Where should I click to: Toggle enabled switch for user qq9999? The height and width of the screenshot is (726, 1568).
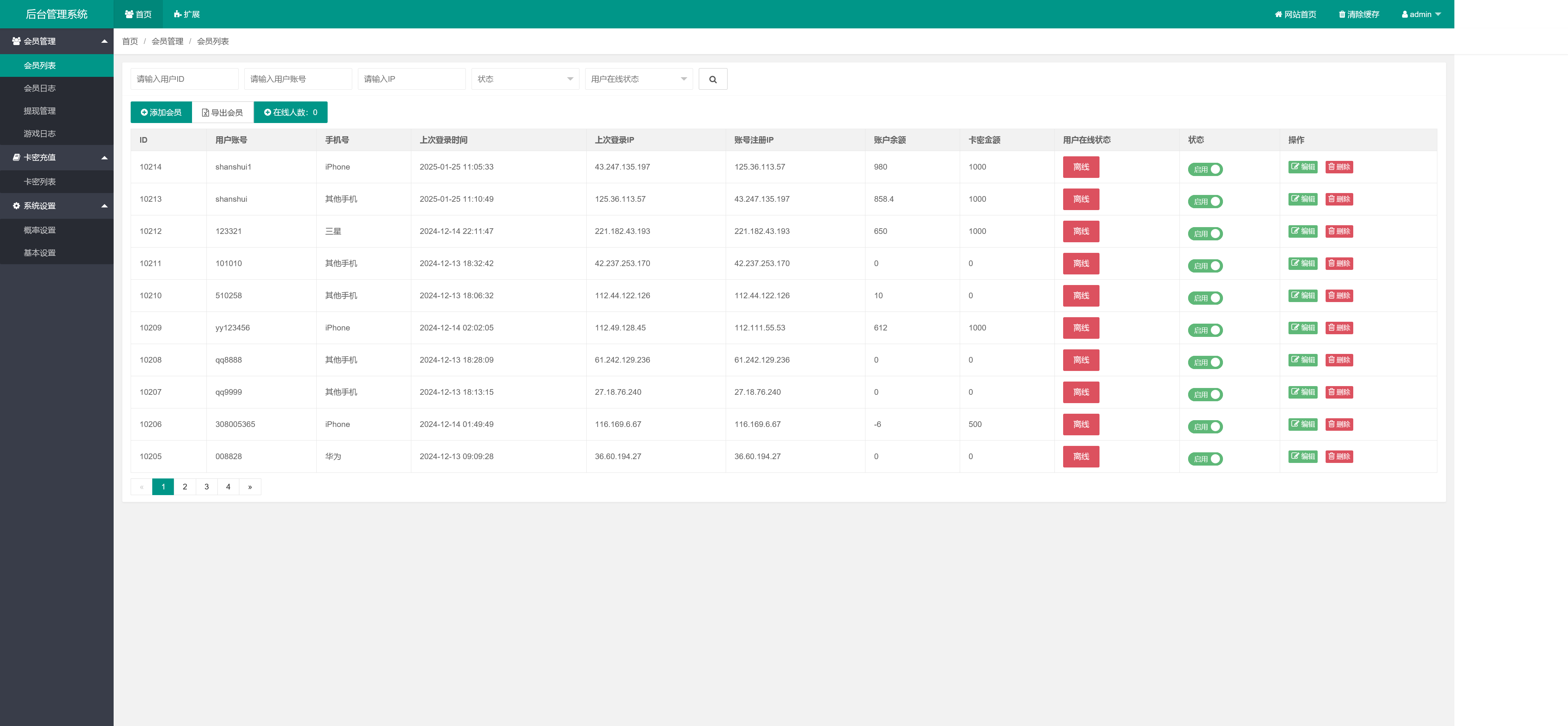(1205, 395)
